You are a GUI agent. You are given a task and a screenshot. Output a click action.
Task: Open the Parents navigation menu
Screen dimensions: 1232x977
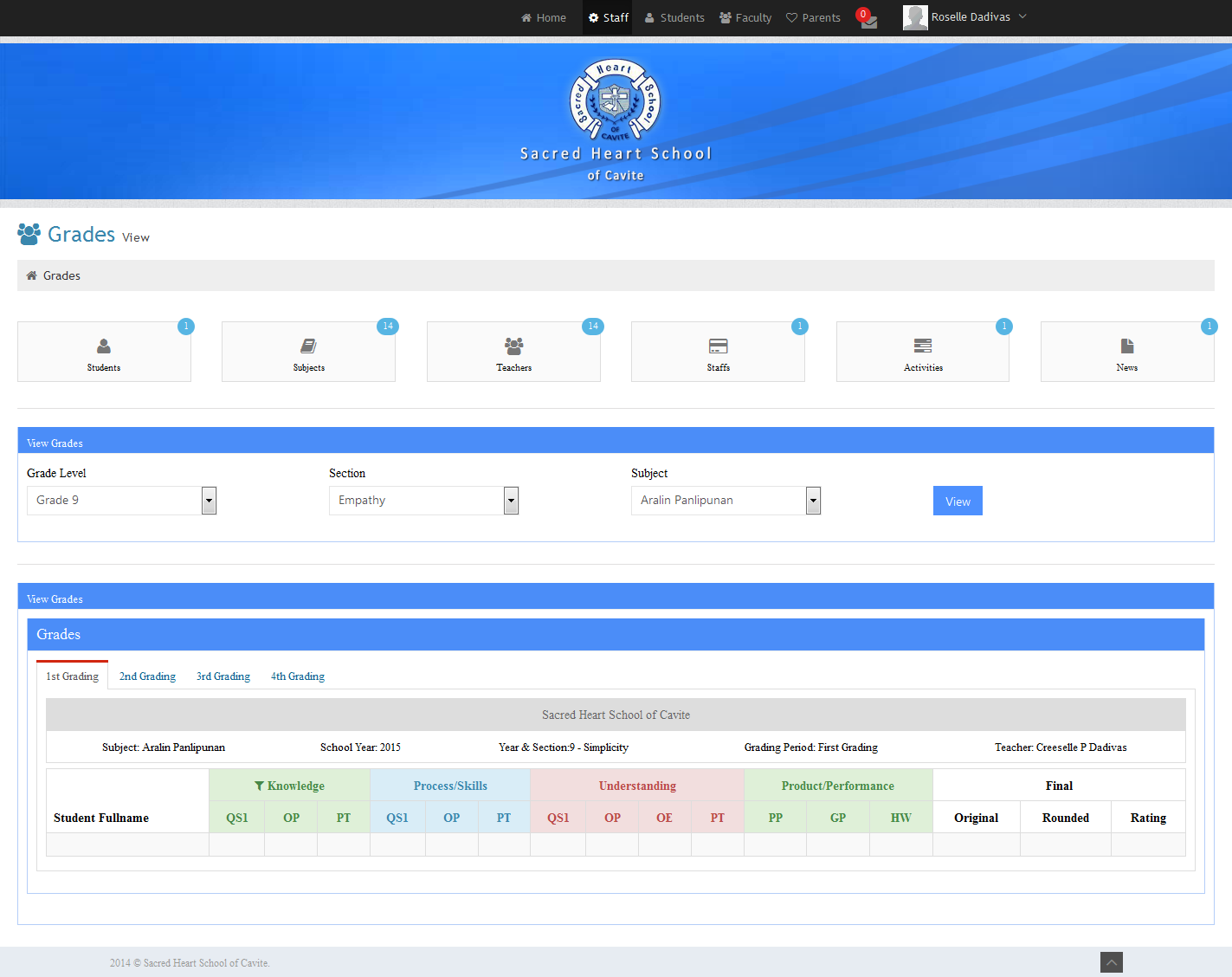[x=813, y=17]
